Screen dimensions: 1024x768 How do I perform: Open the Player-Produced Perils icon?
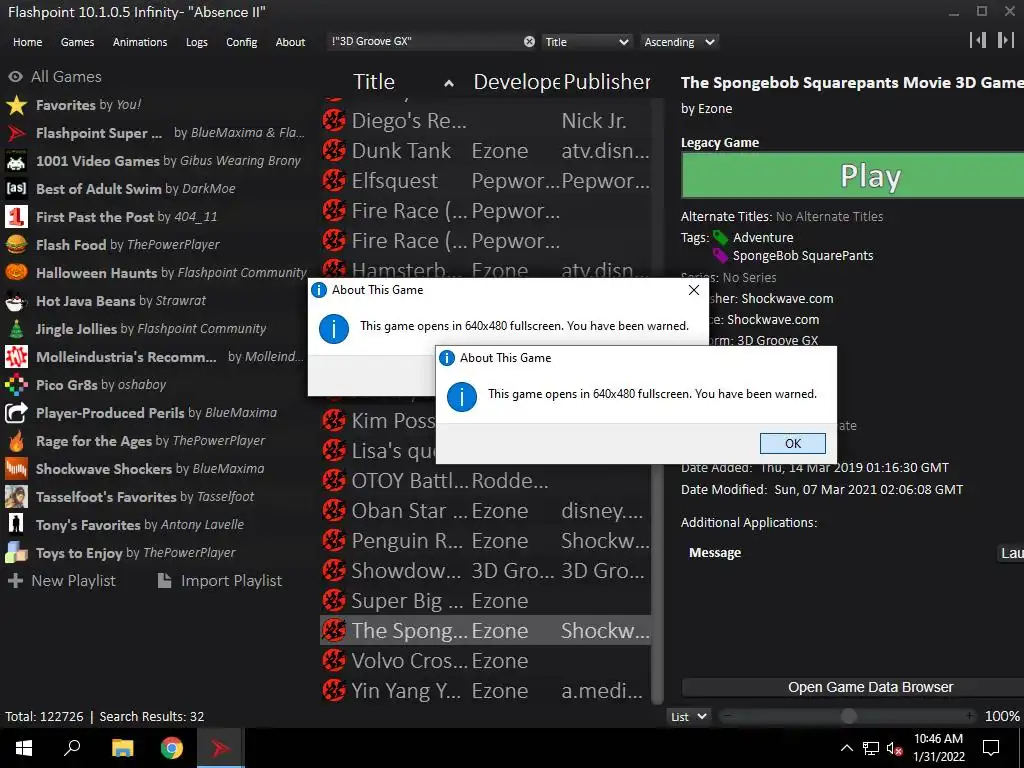pyautogui.click(x=16, y=413)
